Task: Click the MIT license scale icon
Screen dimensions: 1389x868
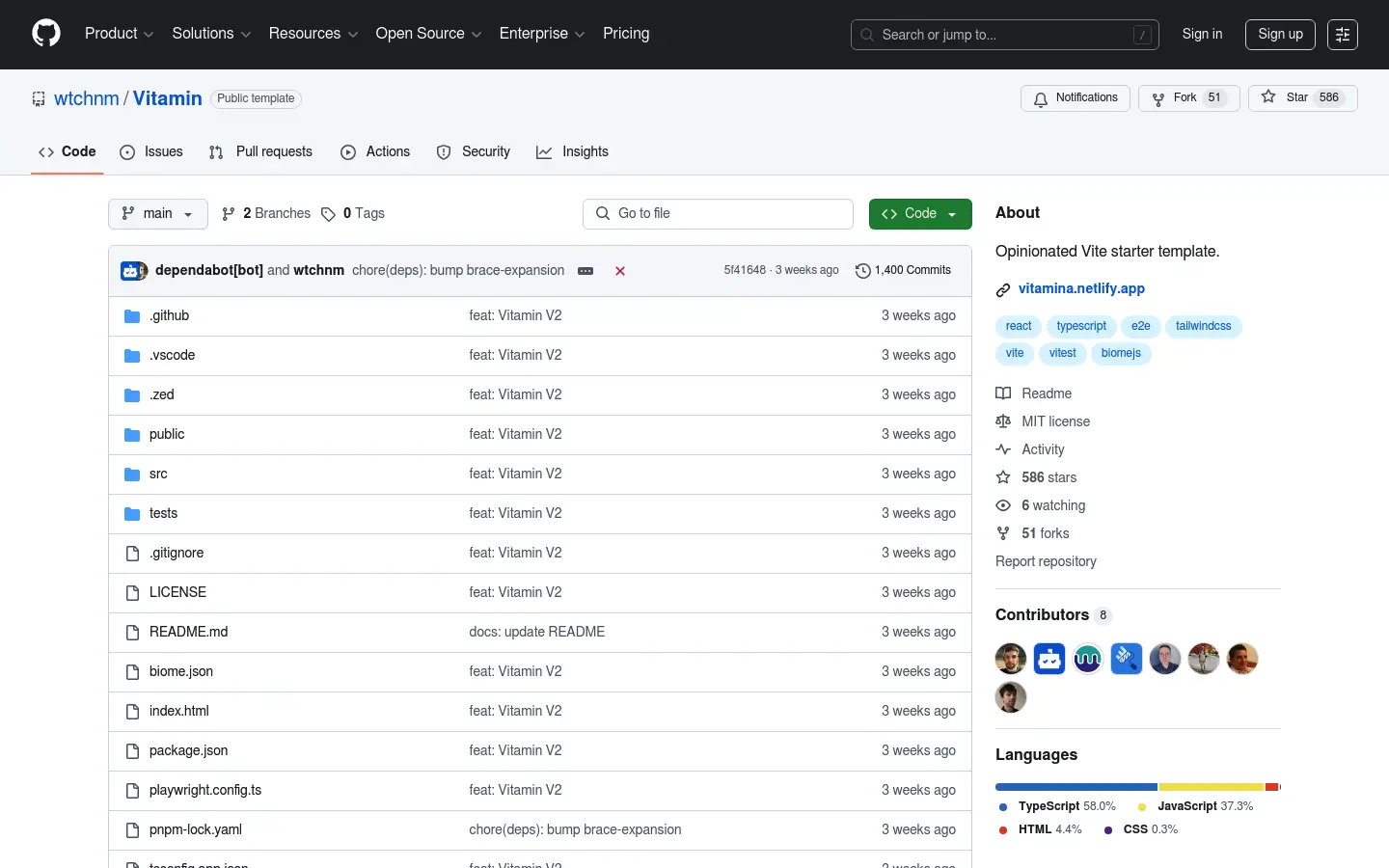Action: 1003,421
